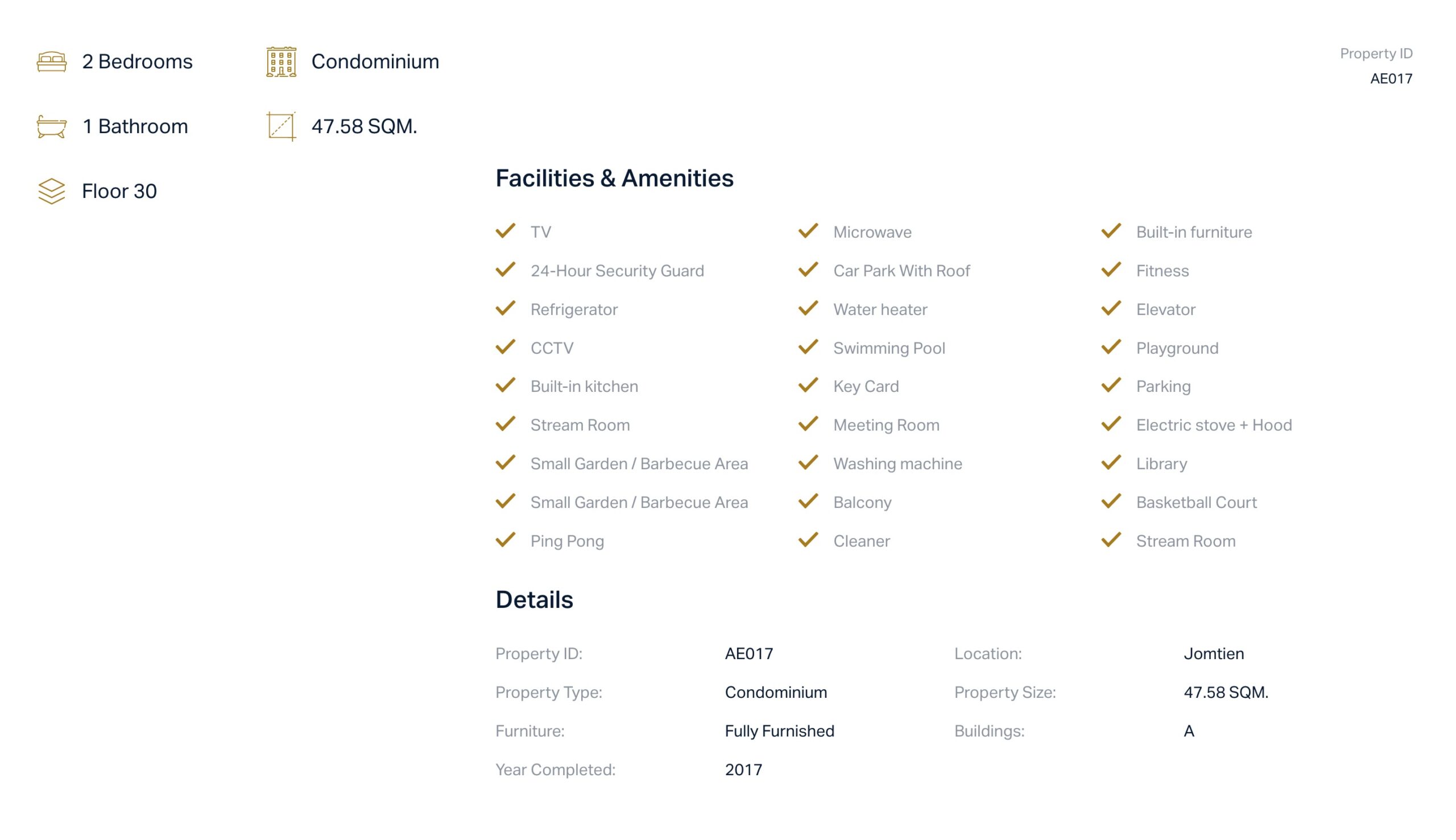Select the Facilities & Amenities heading
Screen dimensions: 1456x840
pos(614,178)
